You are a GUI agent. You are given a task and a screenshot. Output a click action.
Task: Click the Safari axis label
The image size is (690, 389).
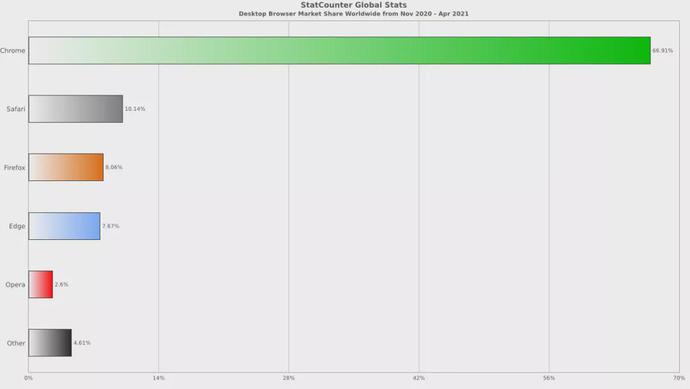pyautogui.click(x=16, y=109)
